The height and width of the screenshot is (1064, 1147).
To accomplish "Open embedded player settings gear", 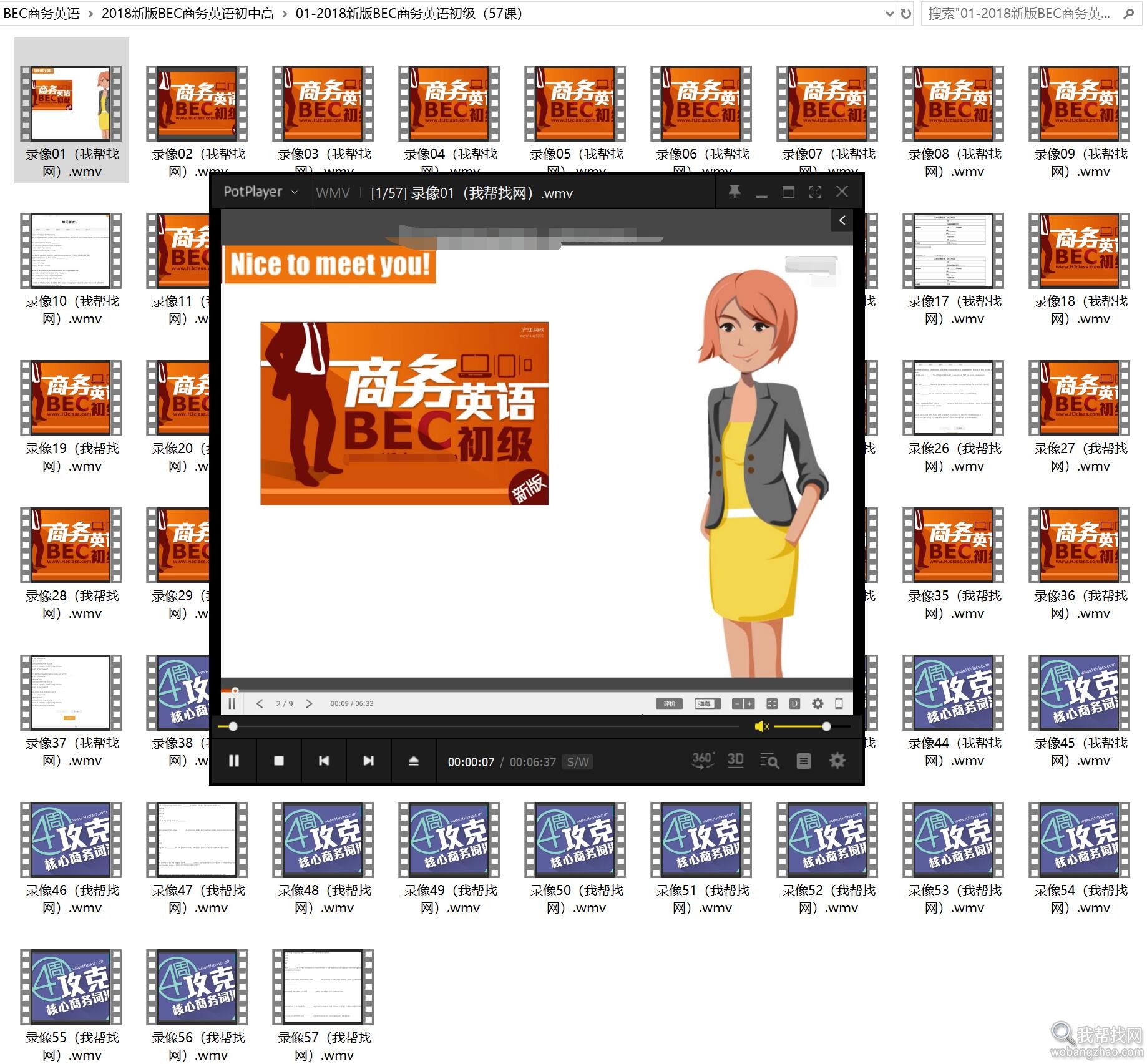I will [818, 703].
